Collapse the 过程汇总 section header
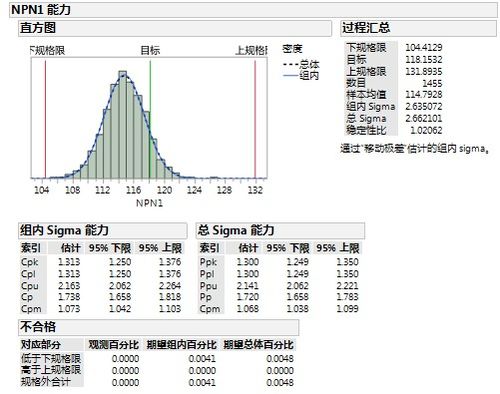This screenshot has height=394, width=500. coord(418,28)
